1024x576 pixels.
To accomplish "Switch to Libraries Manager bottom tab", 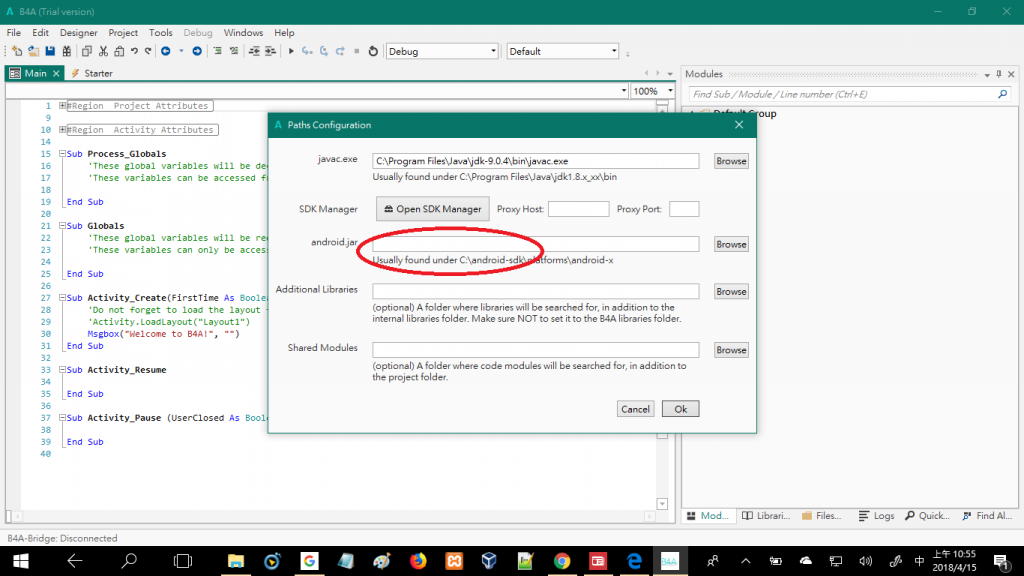I will tap(766, 516).
